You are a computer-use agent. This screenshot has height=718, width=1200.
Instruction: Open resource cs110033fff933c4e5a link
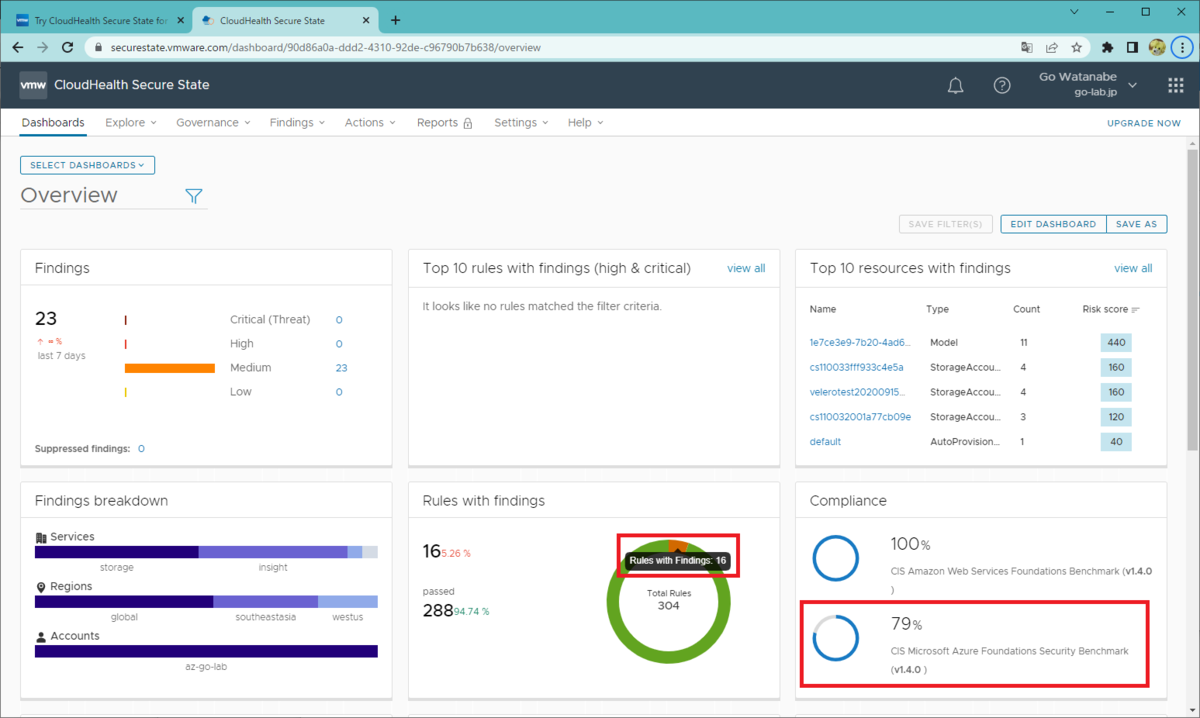pos(856,367)
